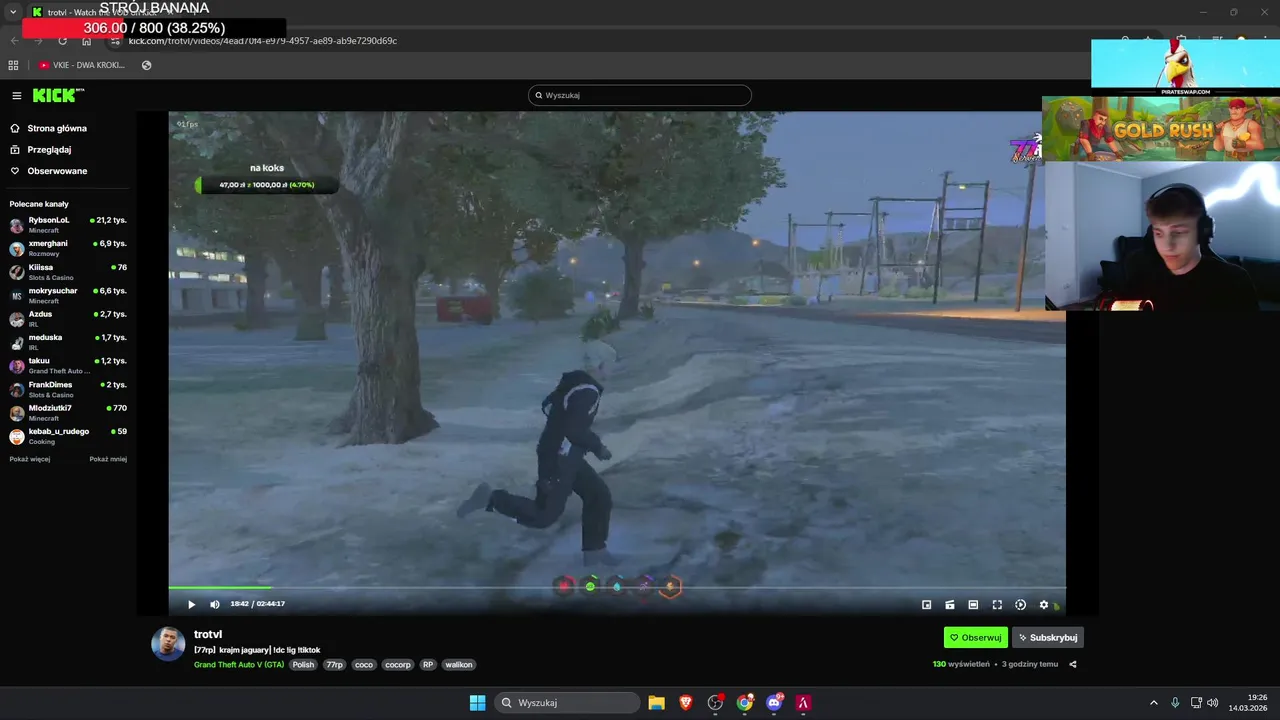Image resolution: width=1280 pixels, height=720 pixels.
Task: Collapse list with Pokaż mniej
Action: pos(108,459)
